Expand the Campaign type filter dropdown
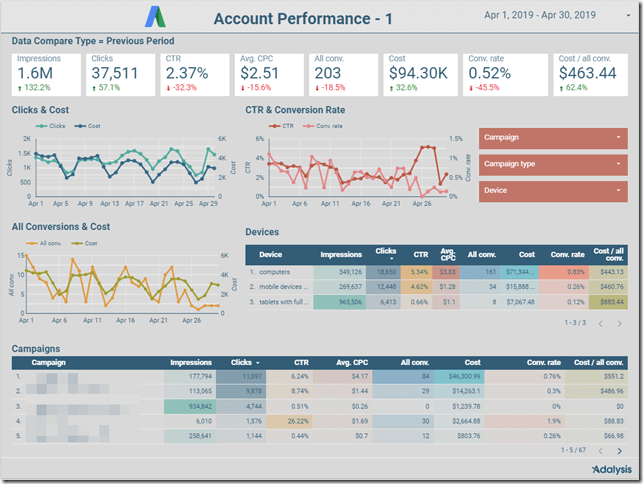 552,164
